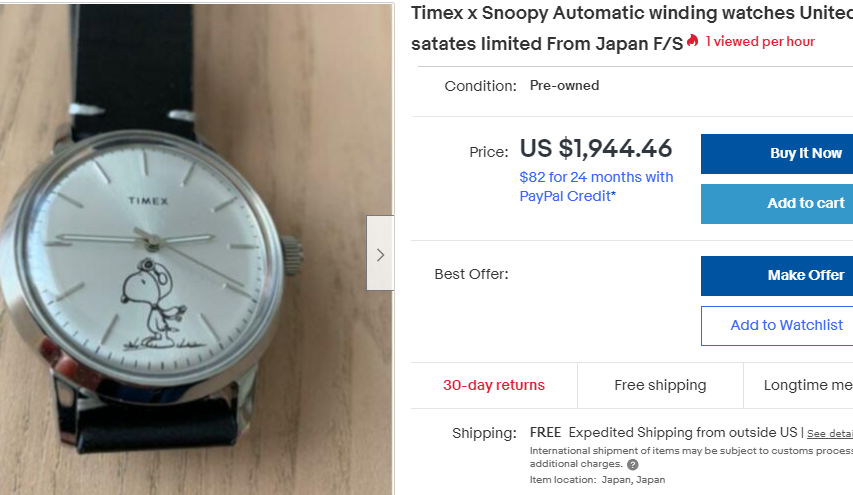Click the Snoopy watch product photo

tap(190, 250)
